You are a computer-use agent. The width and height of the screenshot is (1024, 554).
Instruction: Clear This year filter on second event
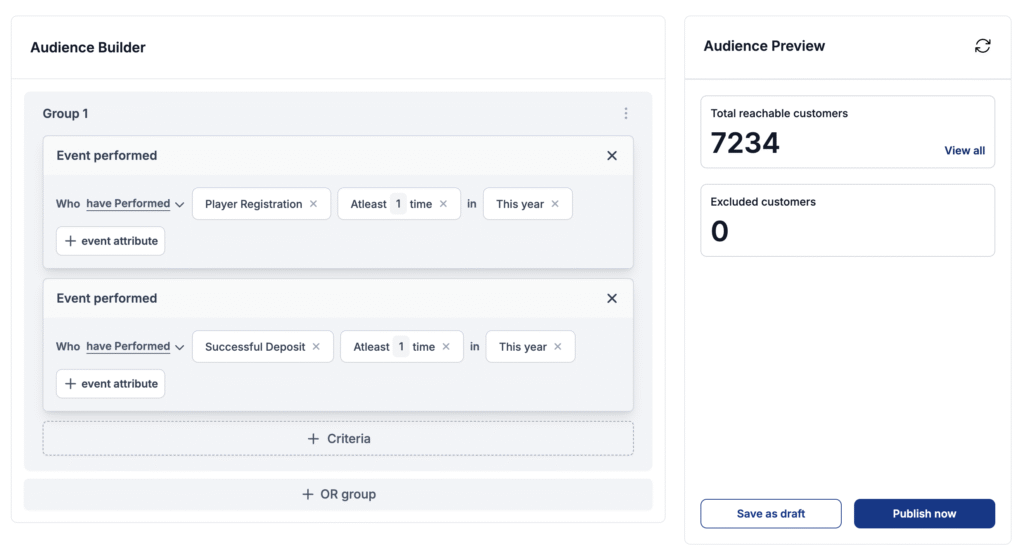point(558,347)
